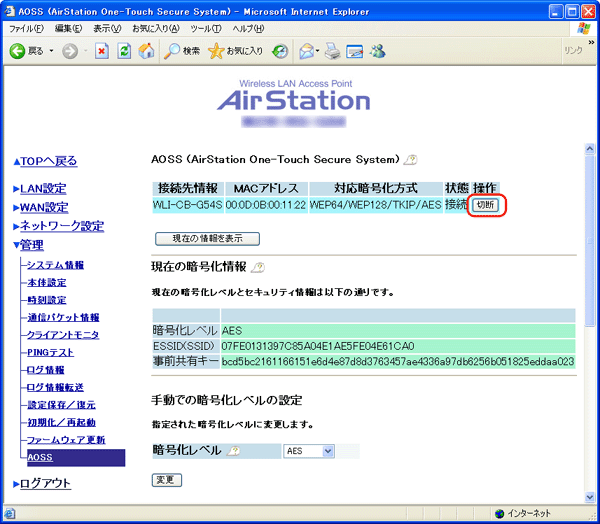Image resolution: width=600 pixels, height=524 pixels.
Task: Open the 時刻設定 link
Action: coord(47,300)
